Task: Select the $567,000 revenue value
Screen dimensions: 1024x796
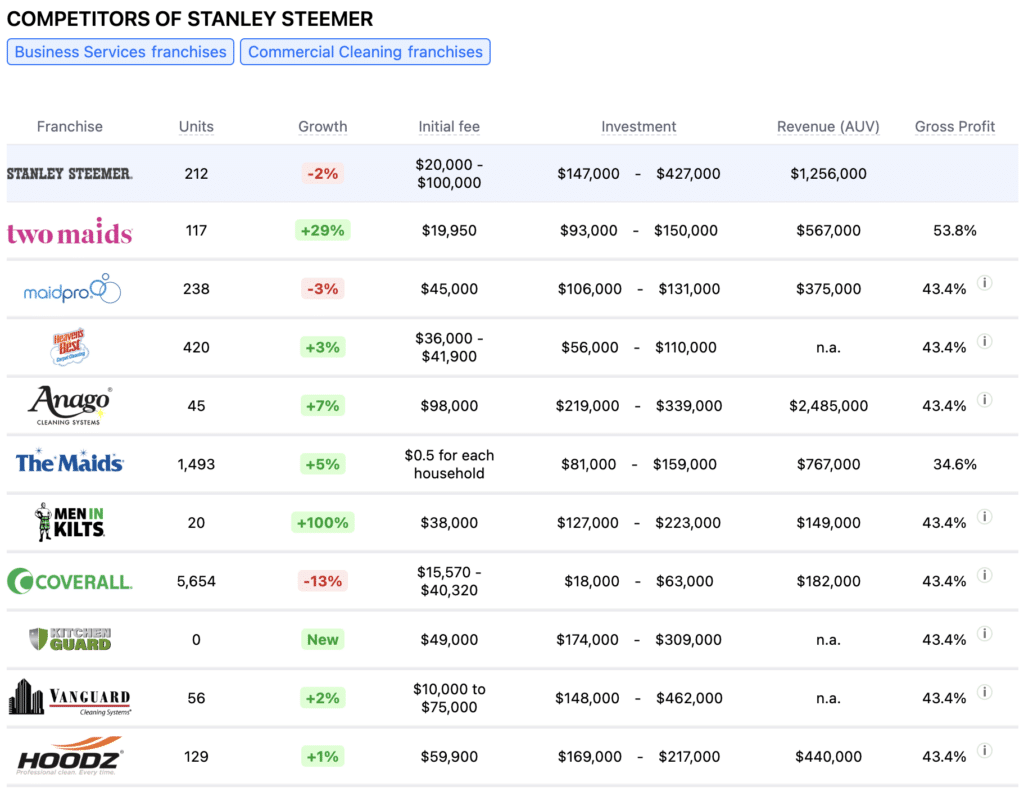Action: pyautogui.click(x=828, y=231)
